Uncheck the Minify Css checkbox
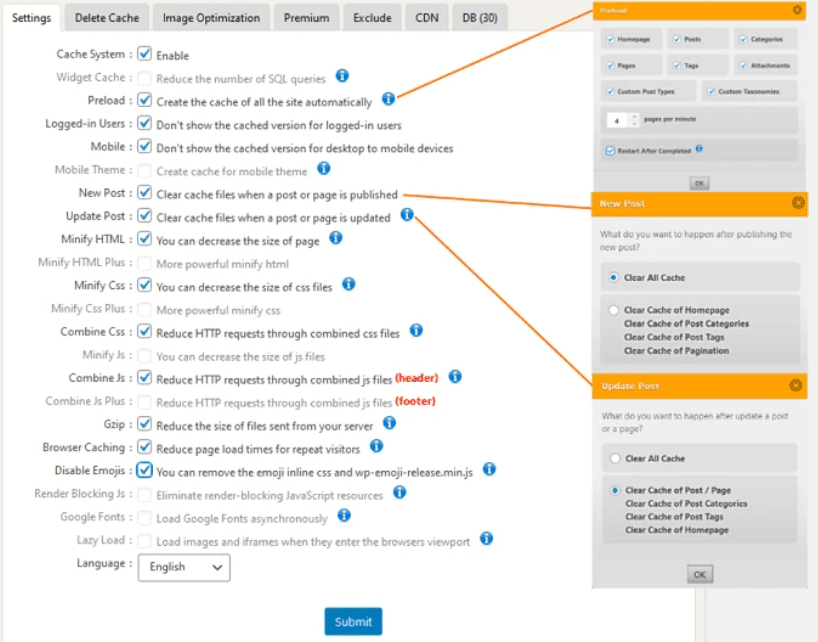Viewport: 818px width, 642px height. point(145,285)
